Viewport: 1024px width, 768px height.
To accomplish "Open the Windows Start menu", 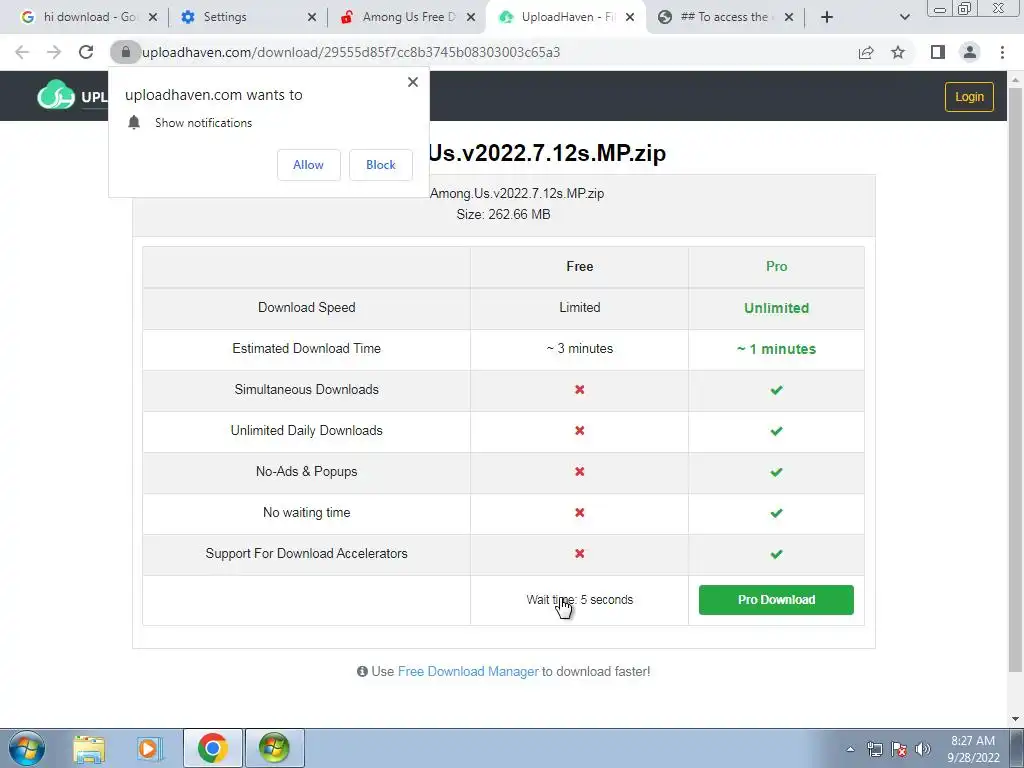I will tap(27, 748).
